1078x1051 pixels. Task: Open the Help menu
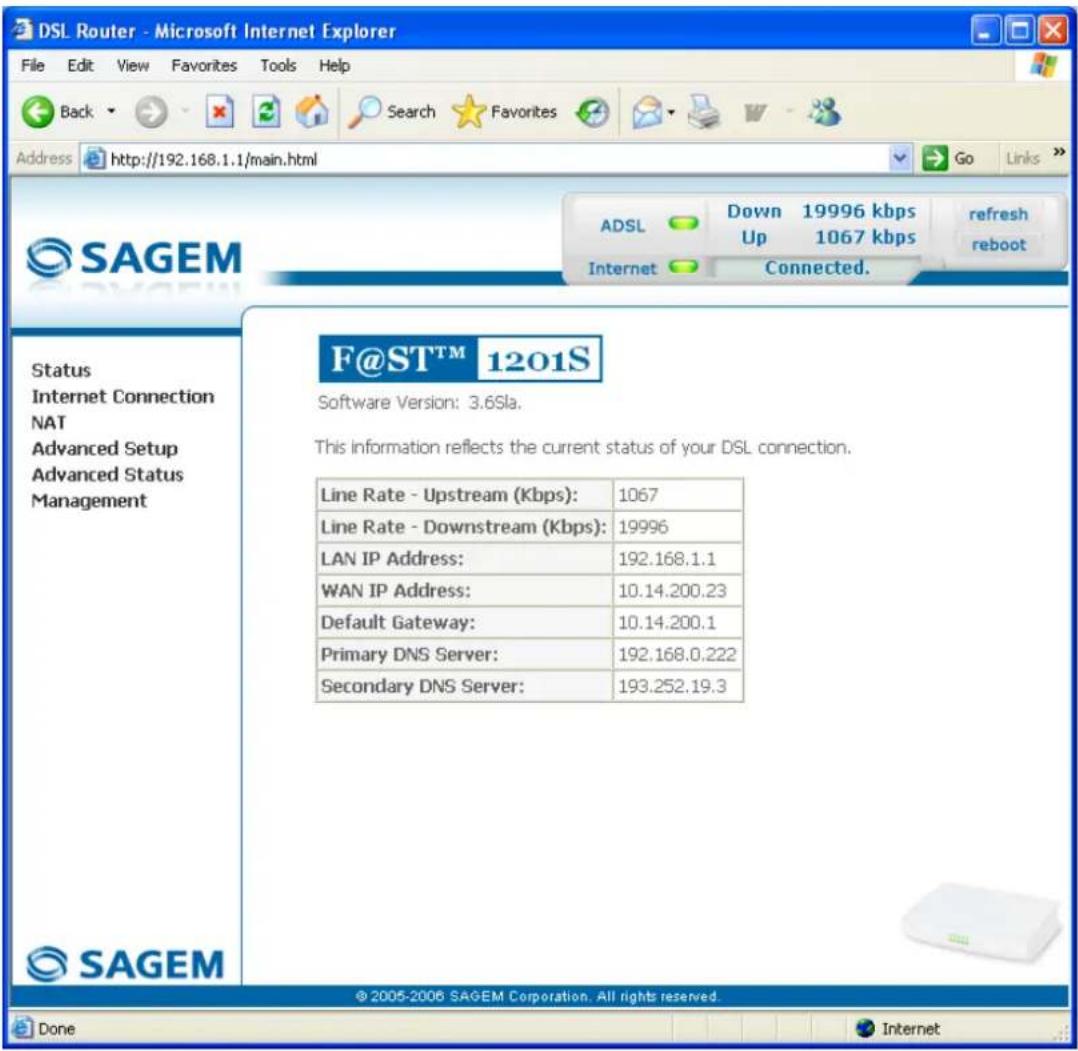click(x=334, y=65)
